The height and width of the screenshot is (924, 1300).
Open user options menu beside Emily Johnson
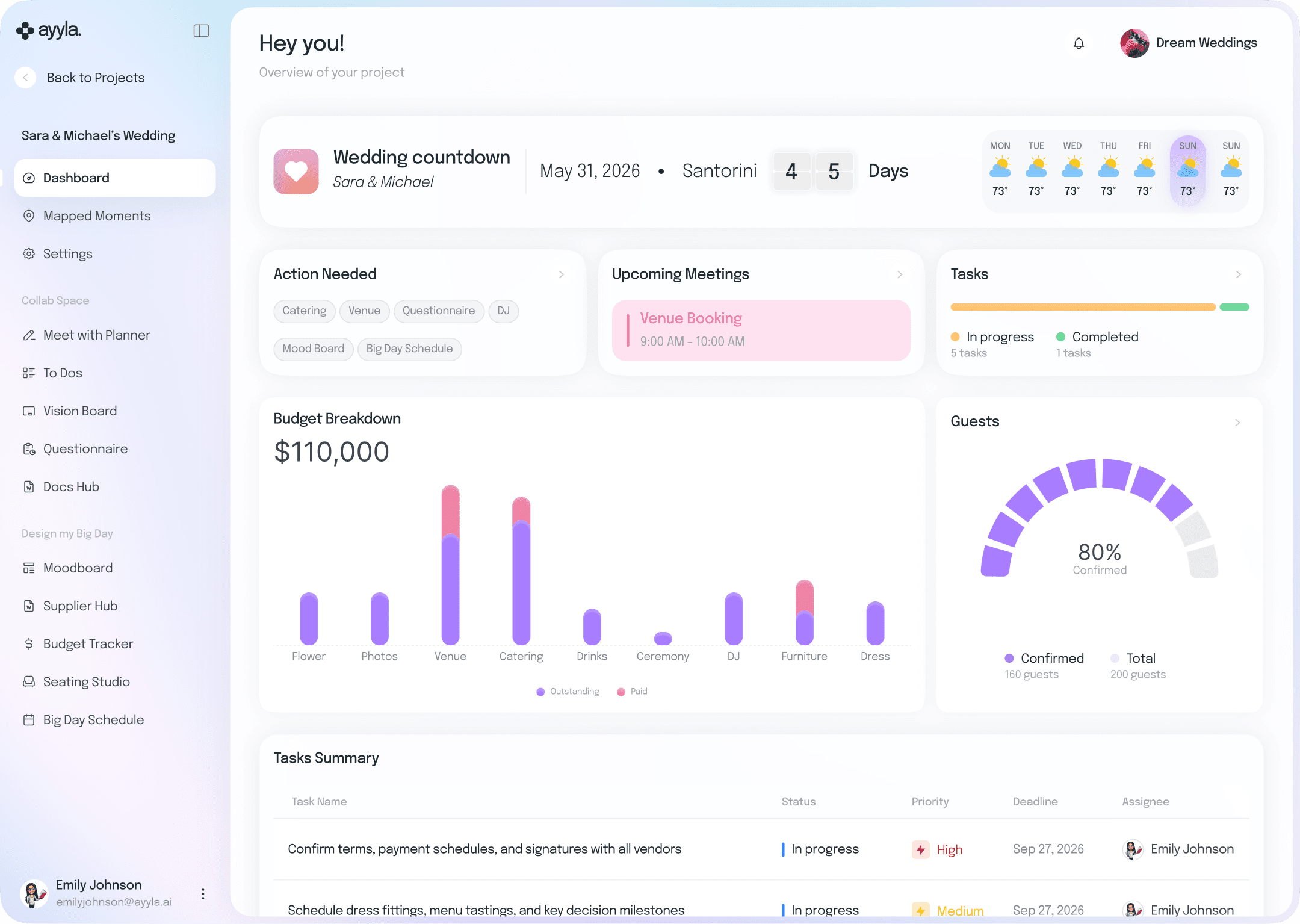203,893
